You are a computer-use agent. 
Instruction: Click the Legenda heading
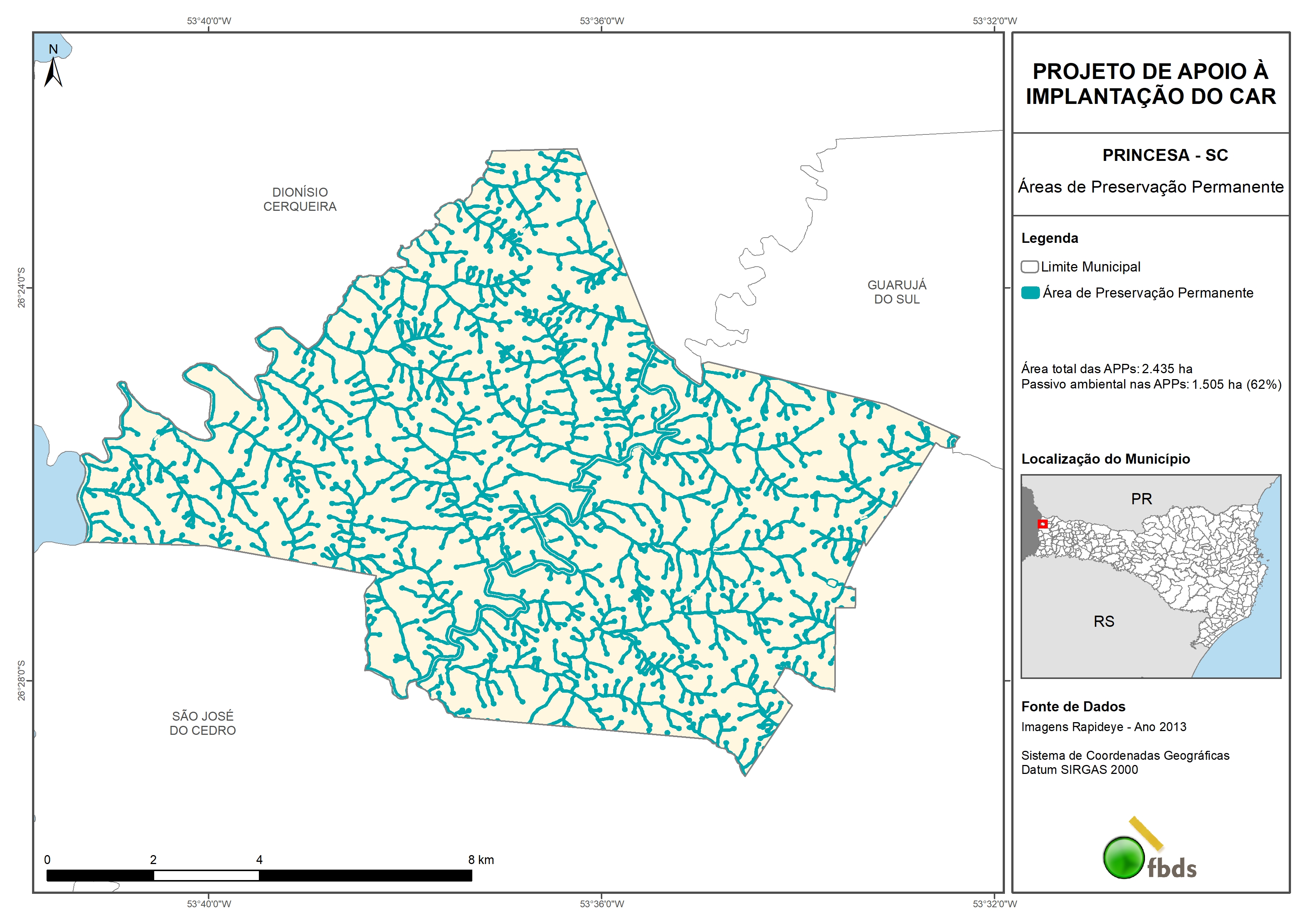coord(1049,238)
